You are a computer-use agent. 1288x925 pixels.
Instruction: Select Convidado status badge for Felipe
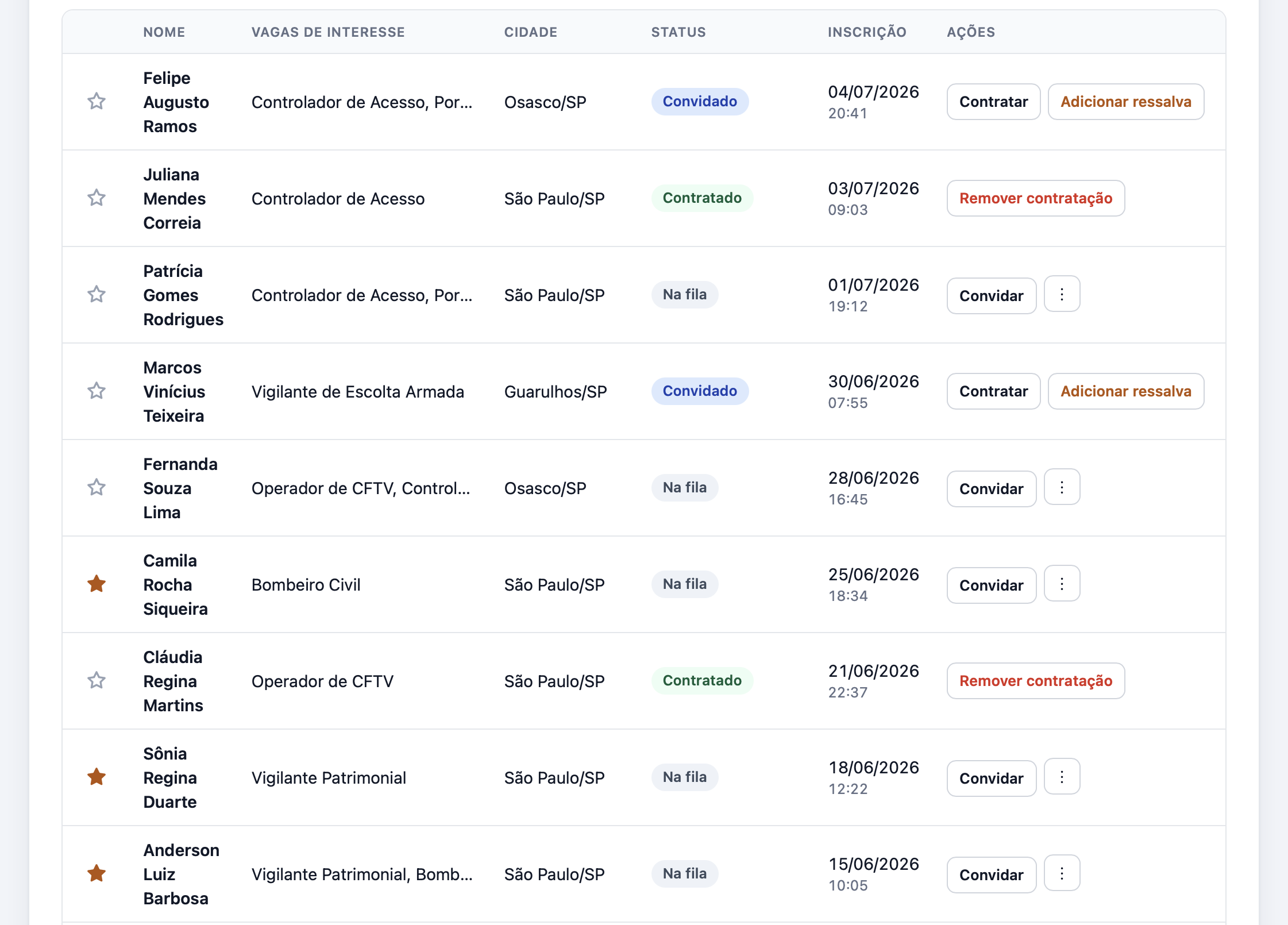click(700, 102)
